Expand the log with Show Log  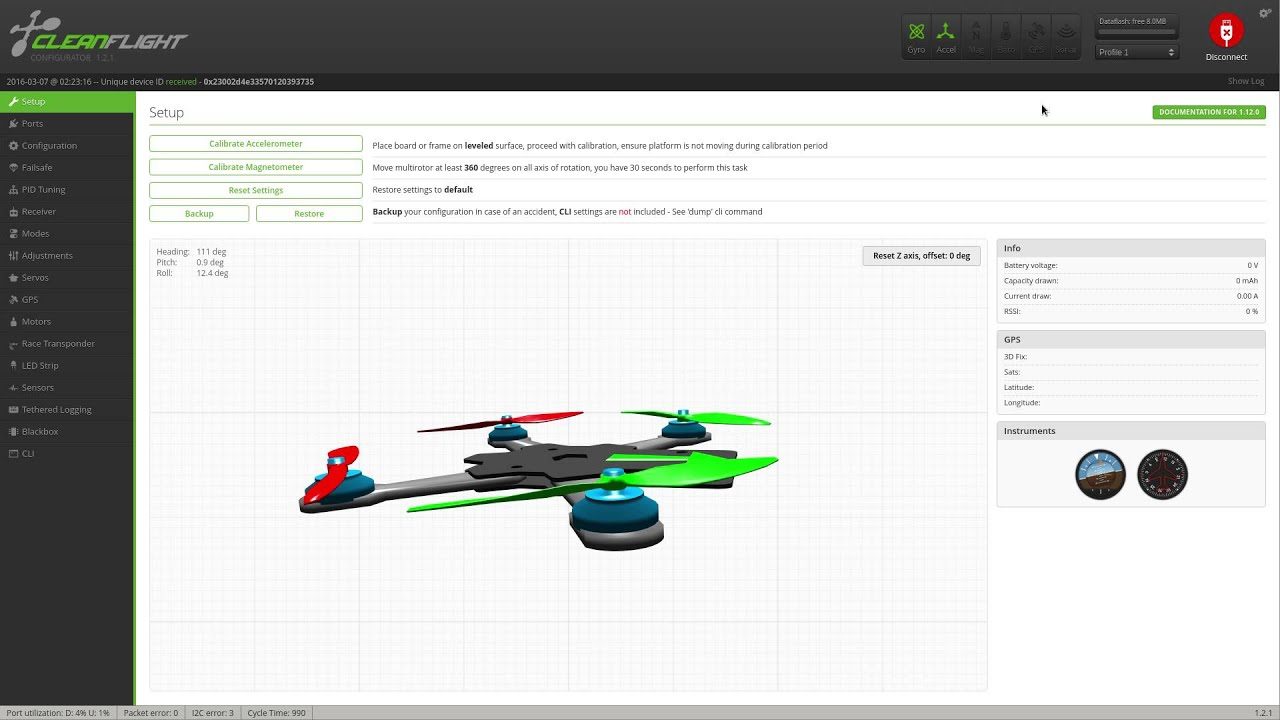(1245, 81)
